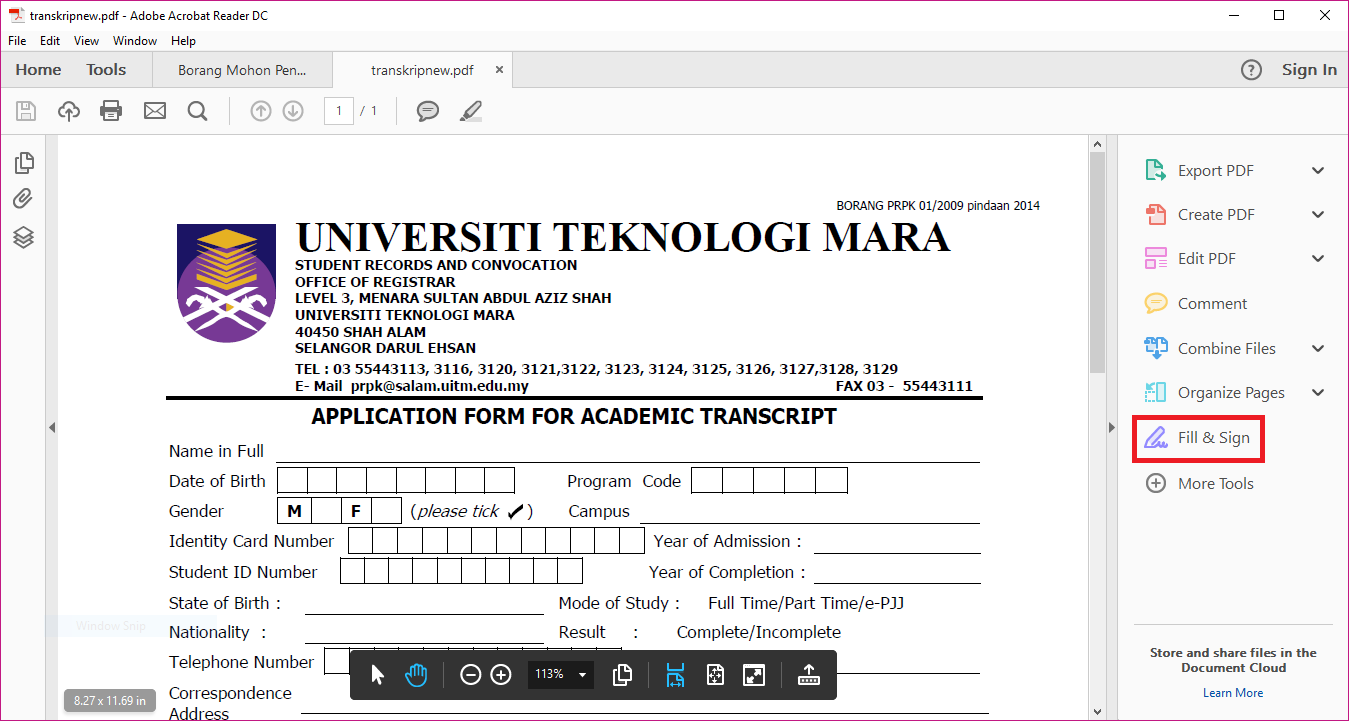Screen dimensions: 1349x721
Task: Click first Program Code box
Action: pos(707,480)
